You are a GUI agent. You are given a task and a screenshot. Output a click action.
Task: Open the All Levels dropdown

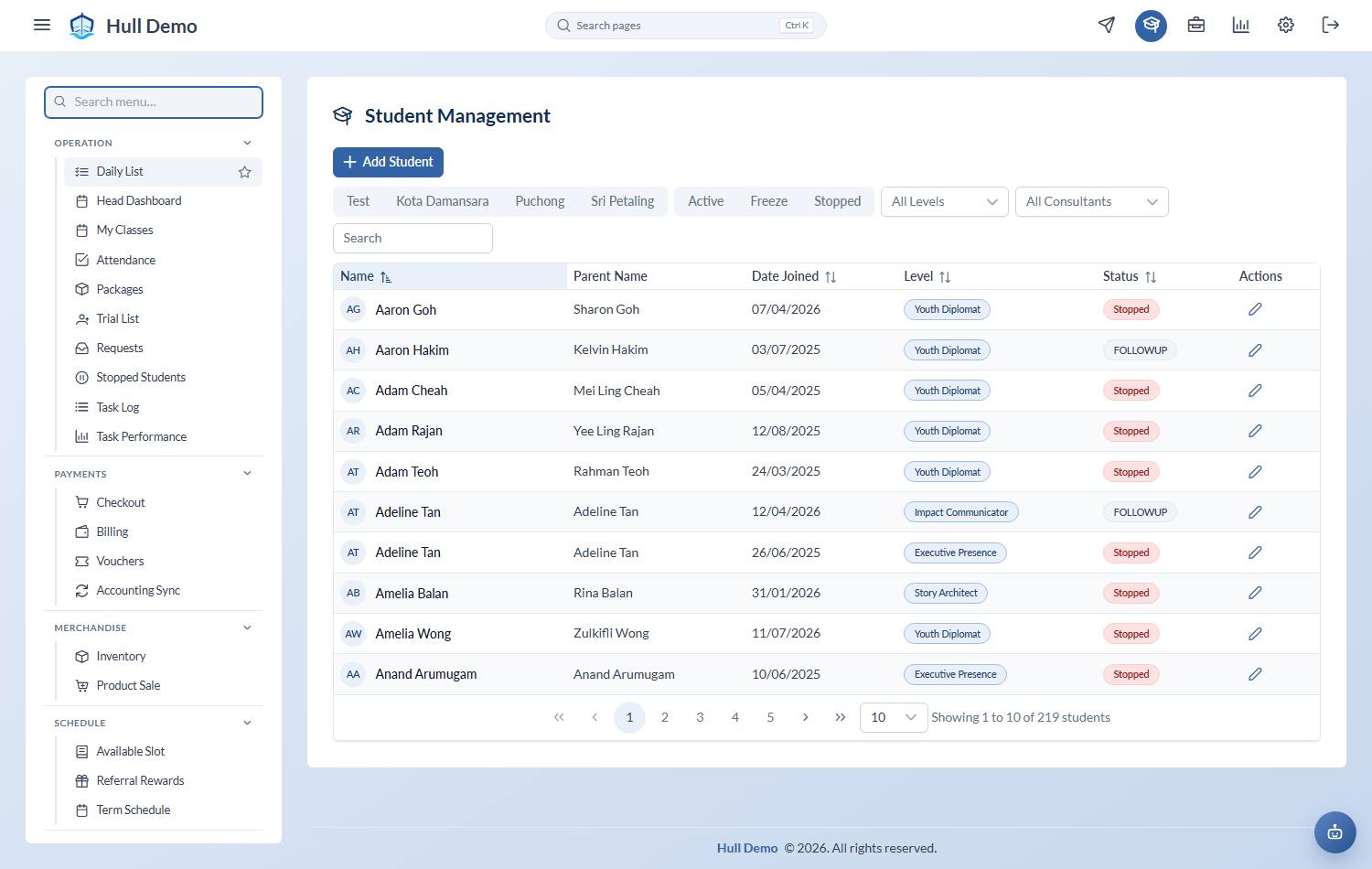(944, 201)
